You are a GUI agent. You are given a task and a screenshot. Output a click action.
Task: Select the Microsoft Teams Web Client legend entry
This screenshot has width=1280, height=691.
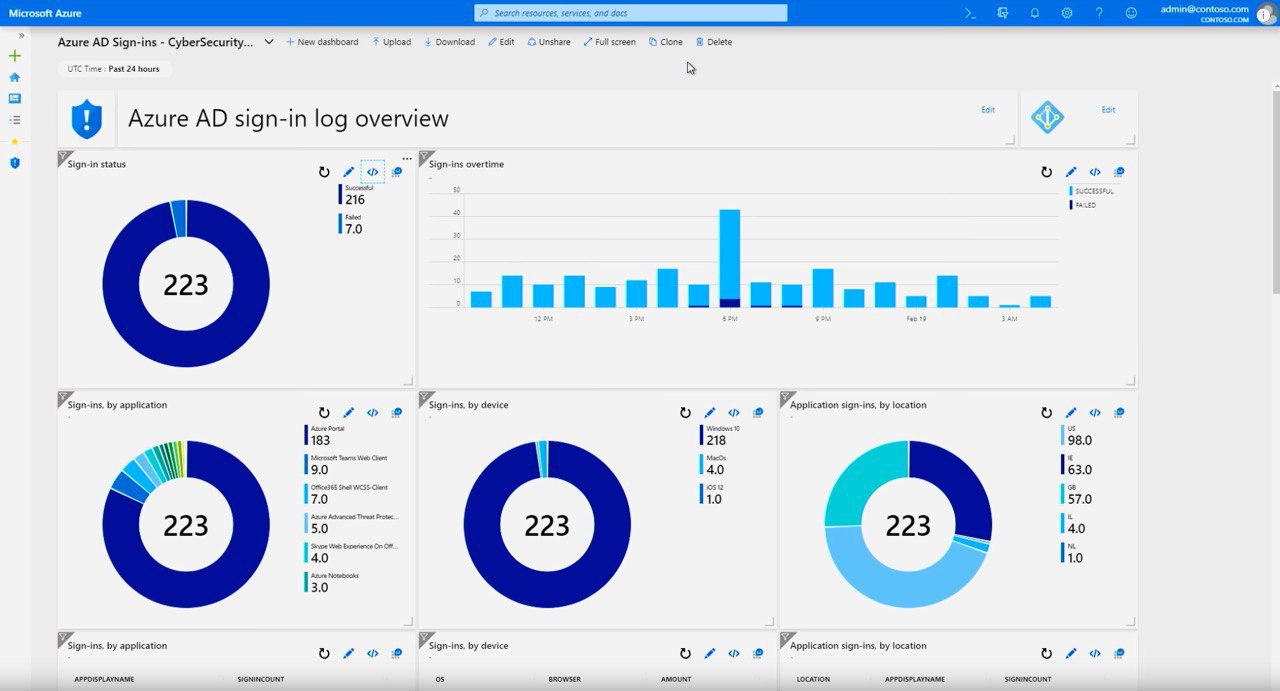[346, 464]
